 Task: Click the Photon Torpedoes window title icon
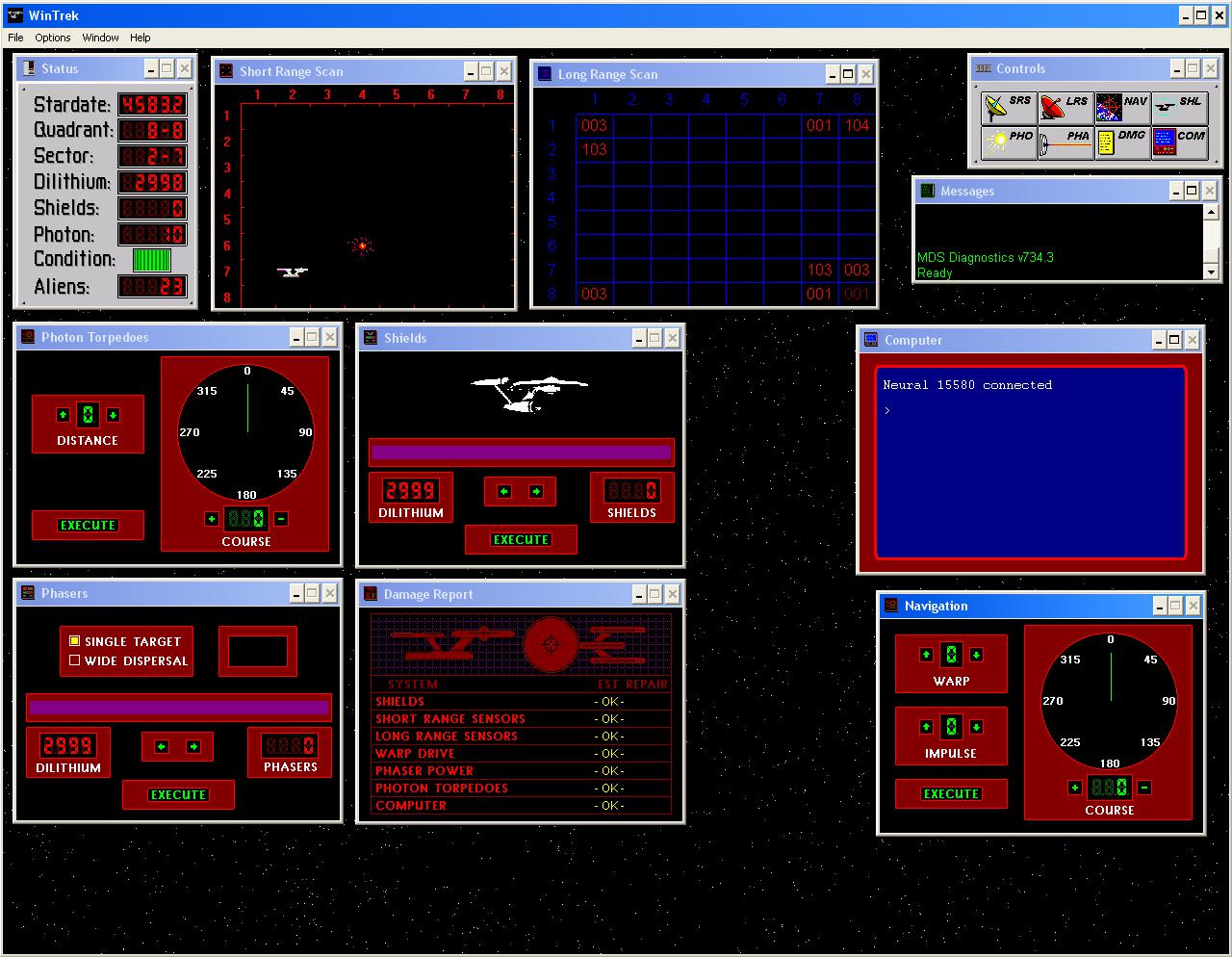[28, 337]
